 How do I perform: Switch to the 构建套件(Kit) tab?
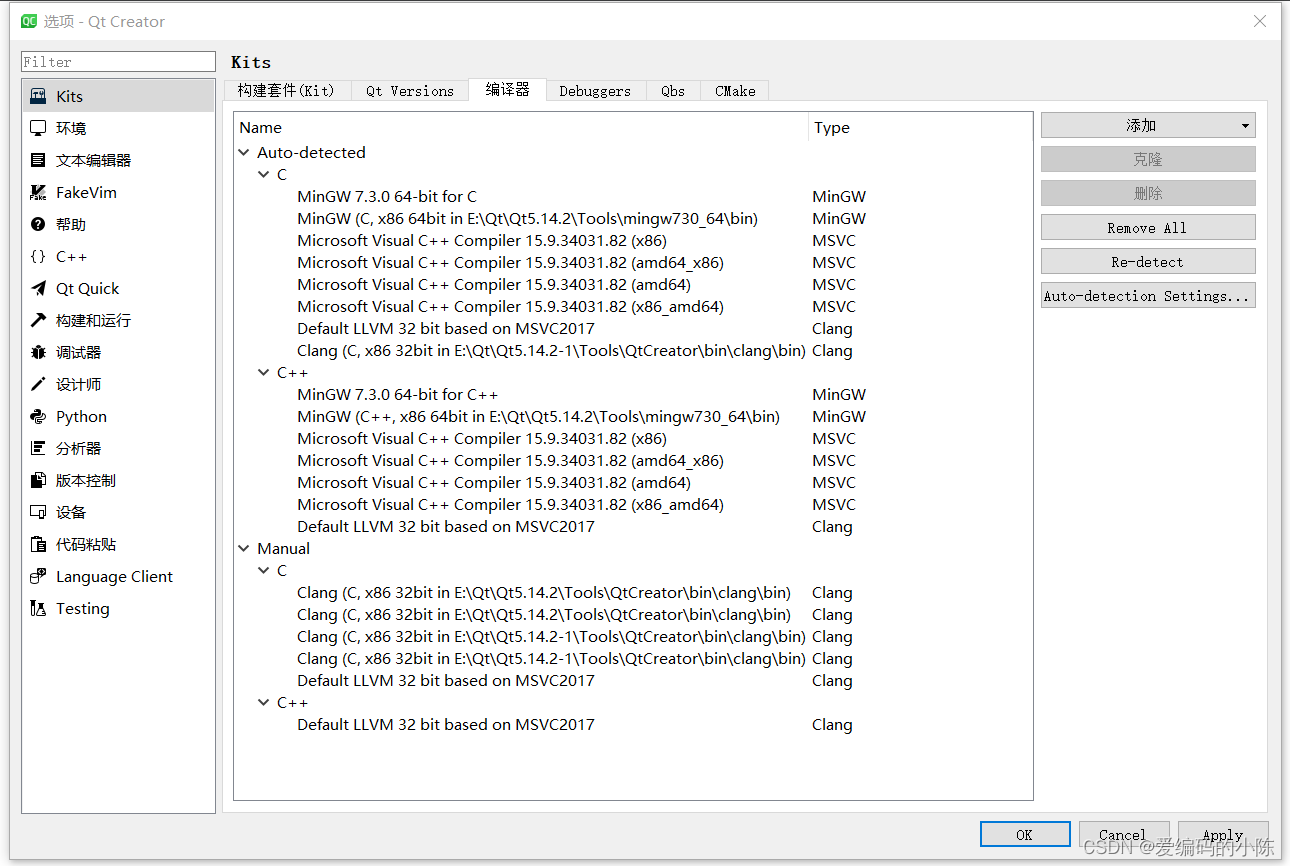[x=286, y=91]
